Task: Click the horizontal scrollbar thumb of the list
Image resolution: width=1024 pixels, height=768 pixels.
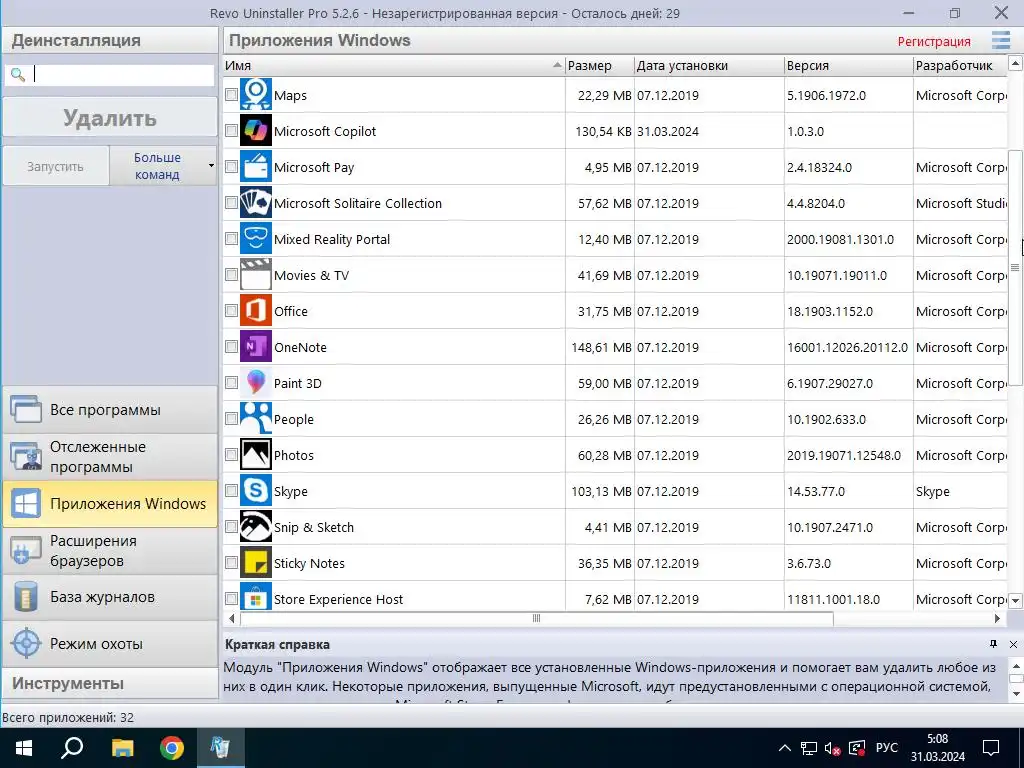Action: tap(536, 618)
